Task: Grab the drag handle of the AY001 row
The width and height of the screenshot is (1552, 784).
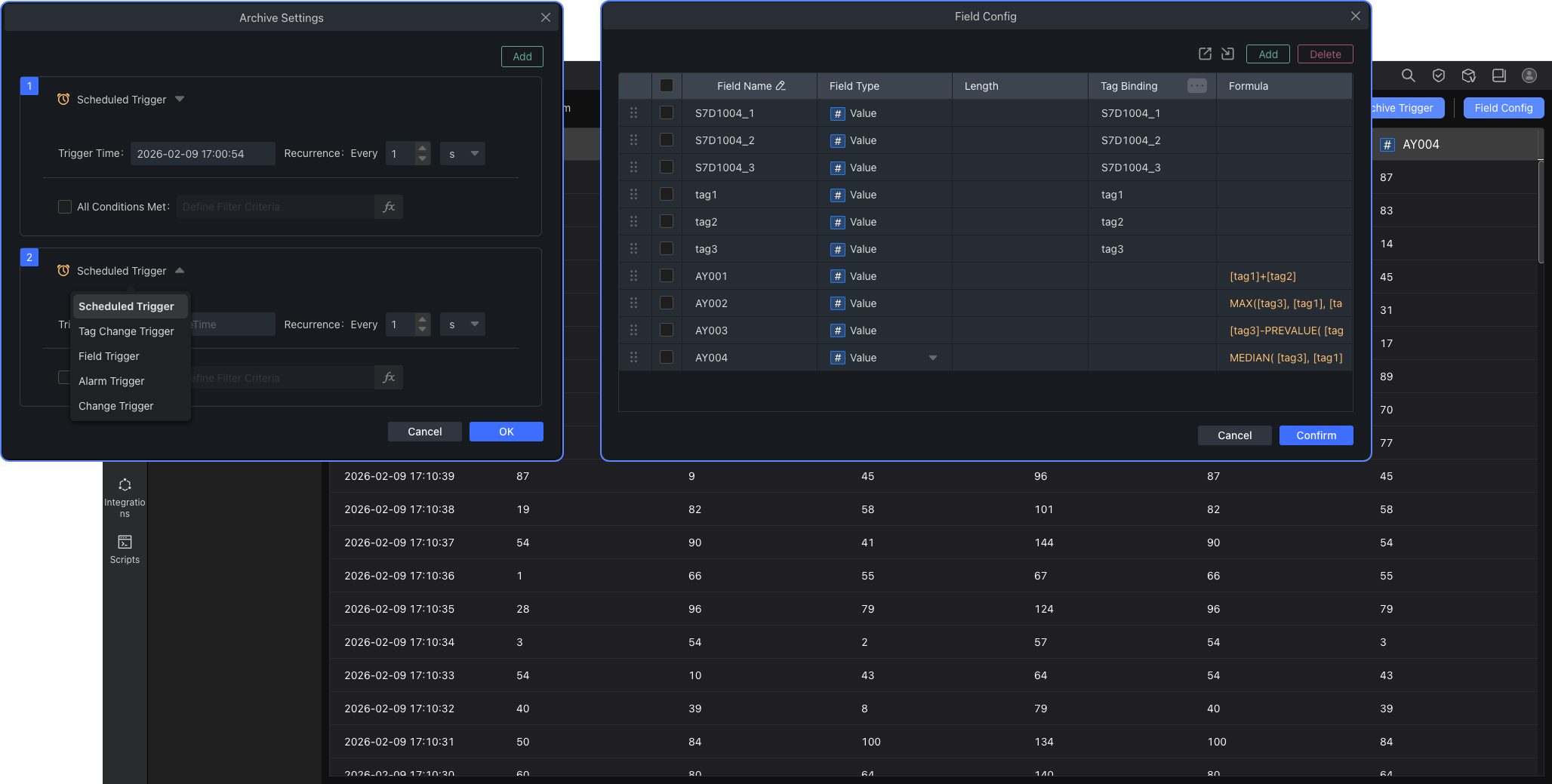Action: pos(633,276)
